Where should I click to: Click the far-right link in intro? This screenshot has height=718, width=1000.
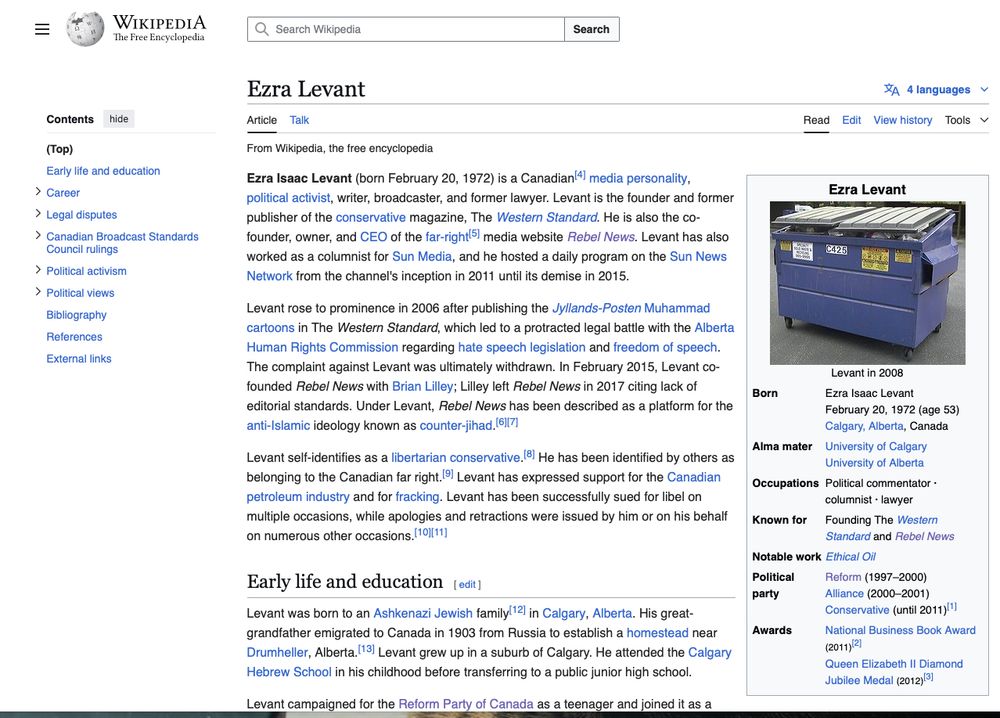(446, 237)
